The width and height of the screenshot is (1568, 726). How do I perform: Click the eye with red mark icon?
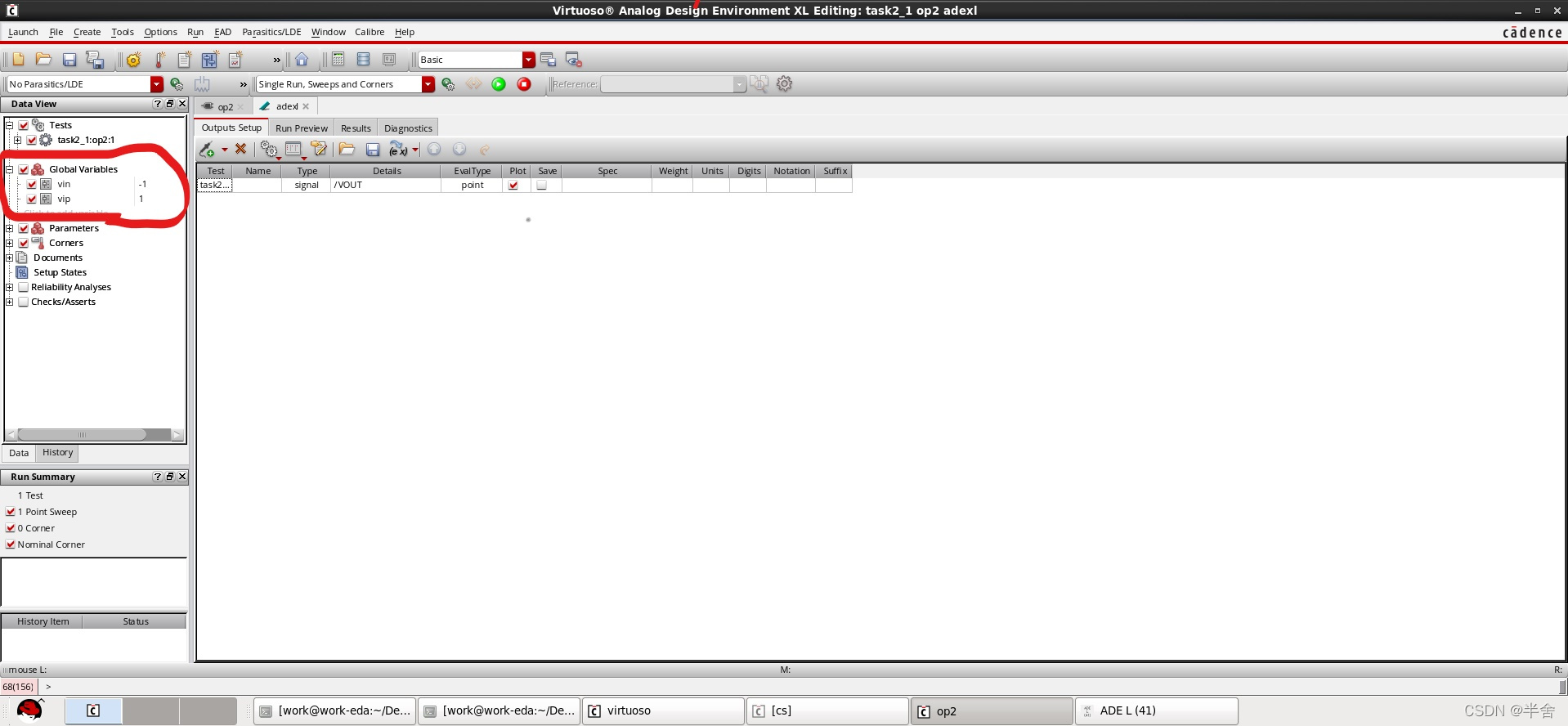pyautogui.click(x=573, y=60)
